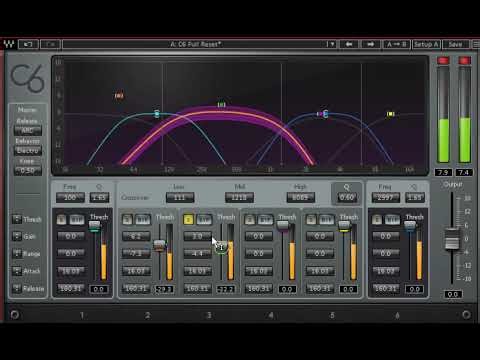480x360 pixels.
Task: Click band 3 gain value 3.0
Action: coord(197,236)
